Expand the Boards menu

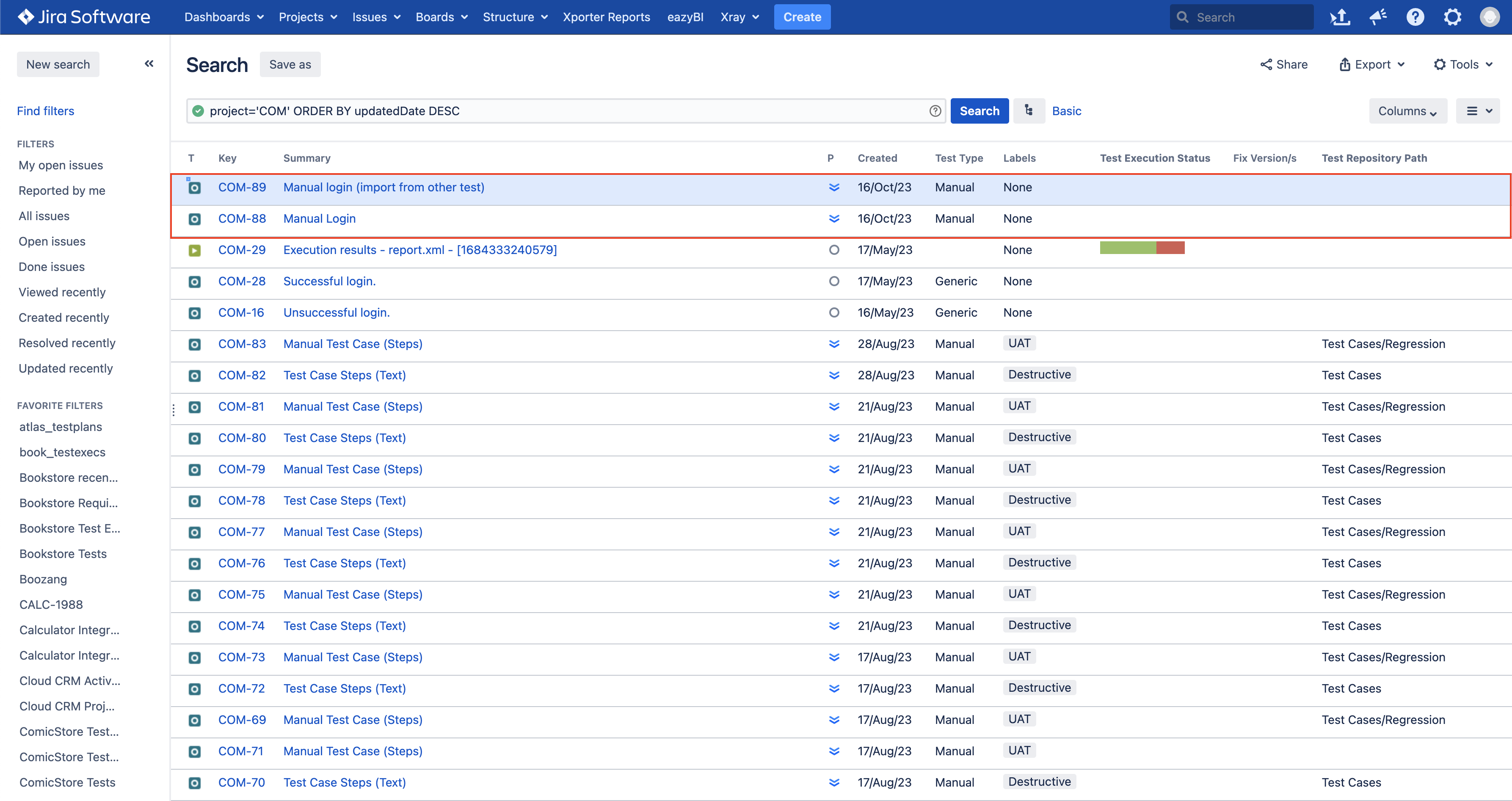click(x=441, y=17)
